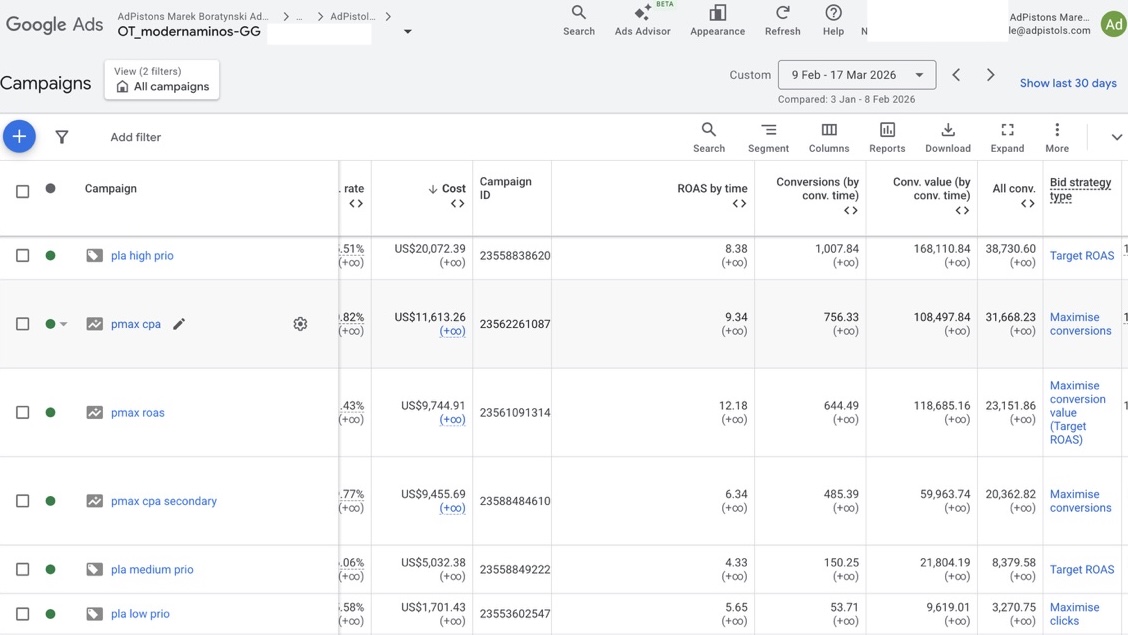Image resolution: width=1128 pixels, height=635 pixels.
Task: Tick the pmax cpa secondary checkbox
Action: 22,501
